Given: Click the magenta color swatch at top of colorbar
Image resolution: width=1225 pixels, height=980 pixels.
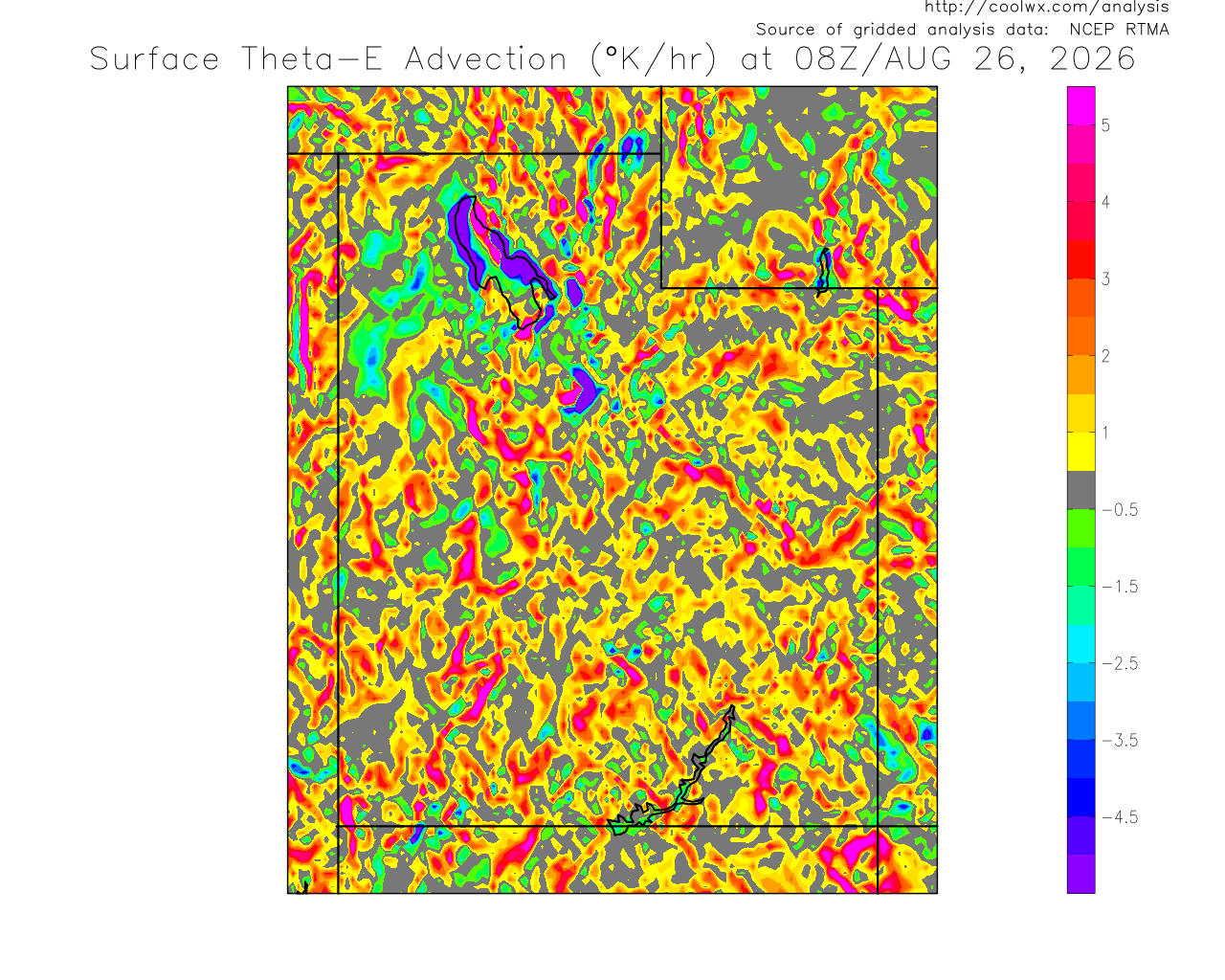Looking at the screenshot, I should [1081, 105].
